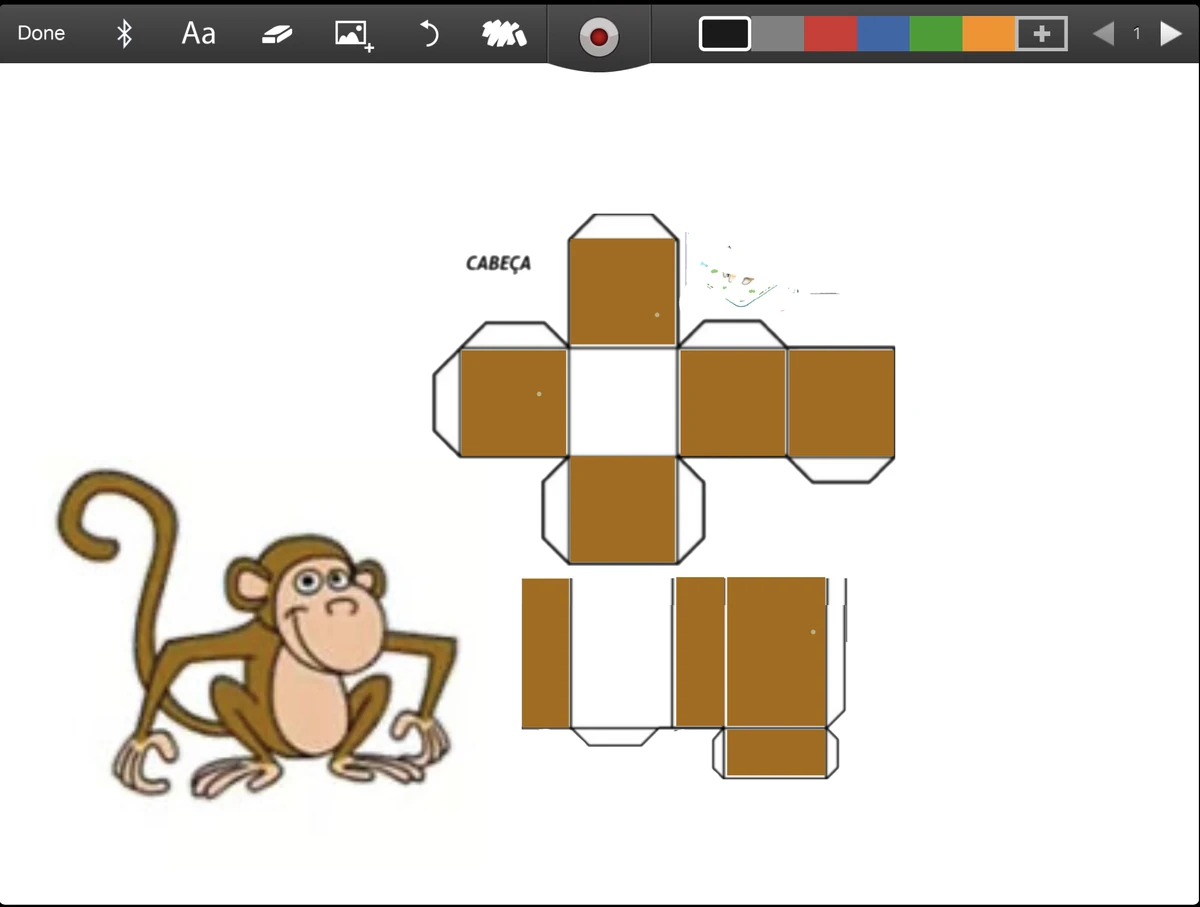The image size is (1200, 907).
Task: Open the add image picker
Action: pos(353,33)
